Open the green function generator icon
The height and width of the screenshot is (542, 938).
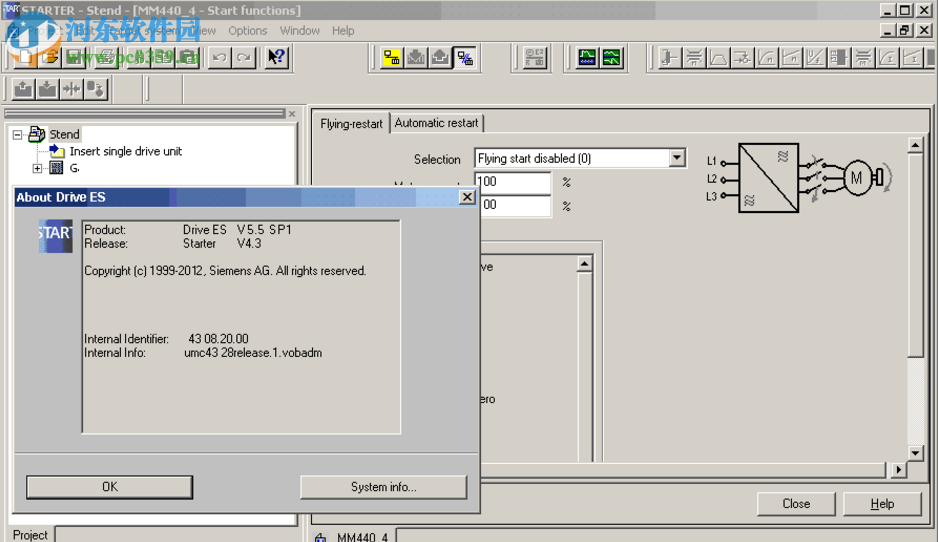(x=611, y=57)
